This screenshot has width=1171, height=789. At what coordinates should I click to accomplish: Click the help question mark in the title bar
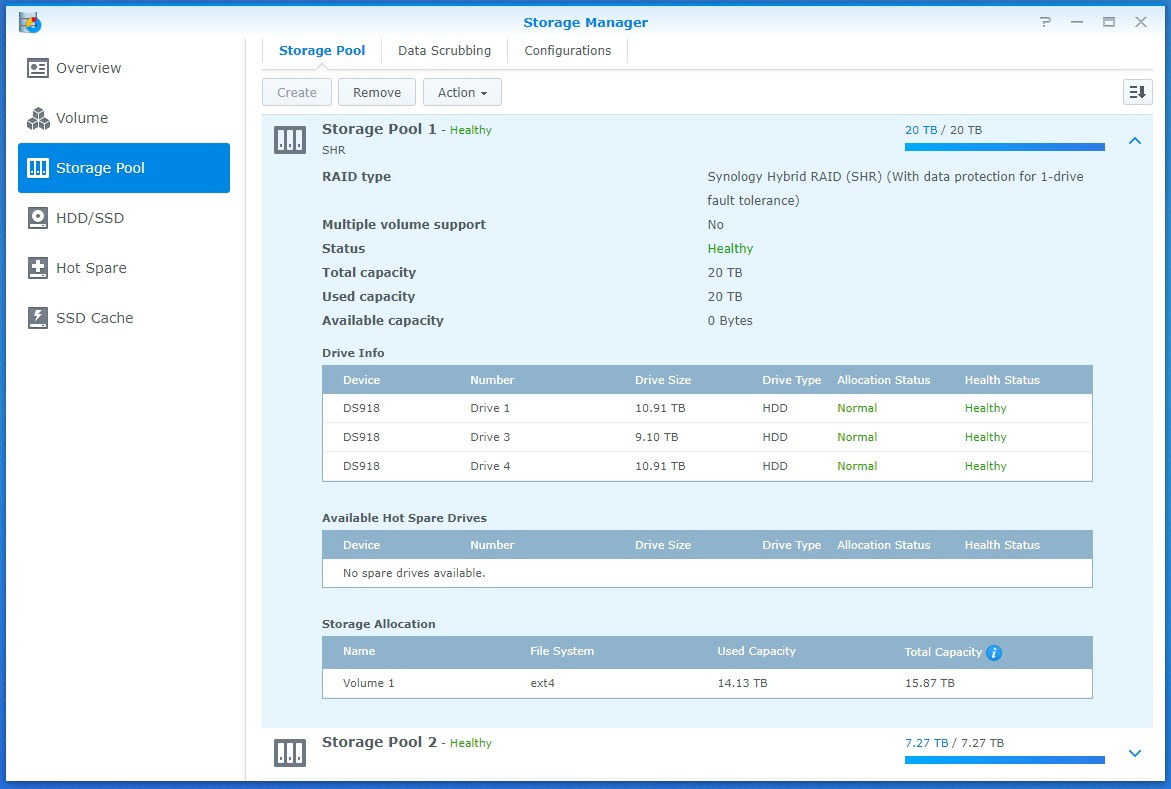1045,21
